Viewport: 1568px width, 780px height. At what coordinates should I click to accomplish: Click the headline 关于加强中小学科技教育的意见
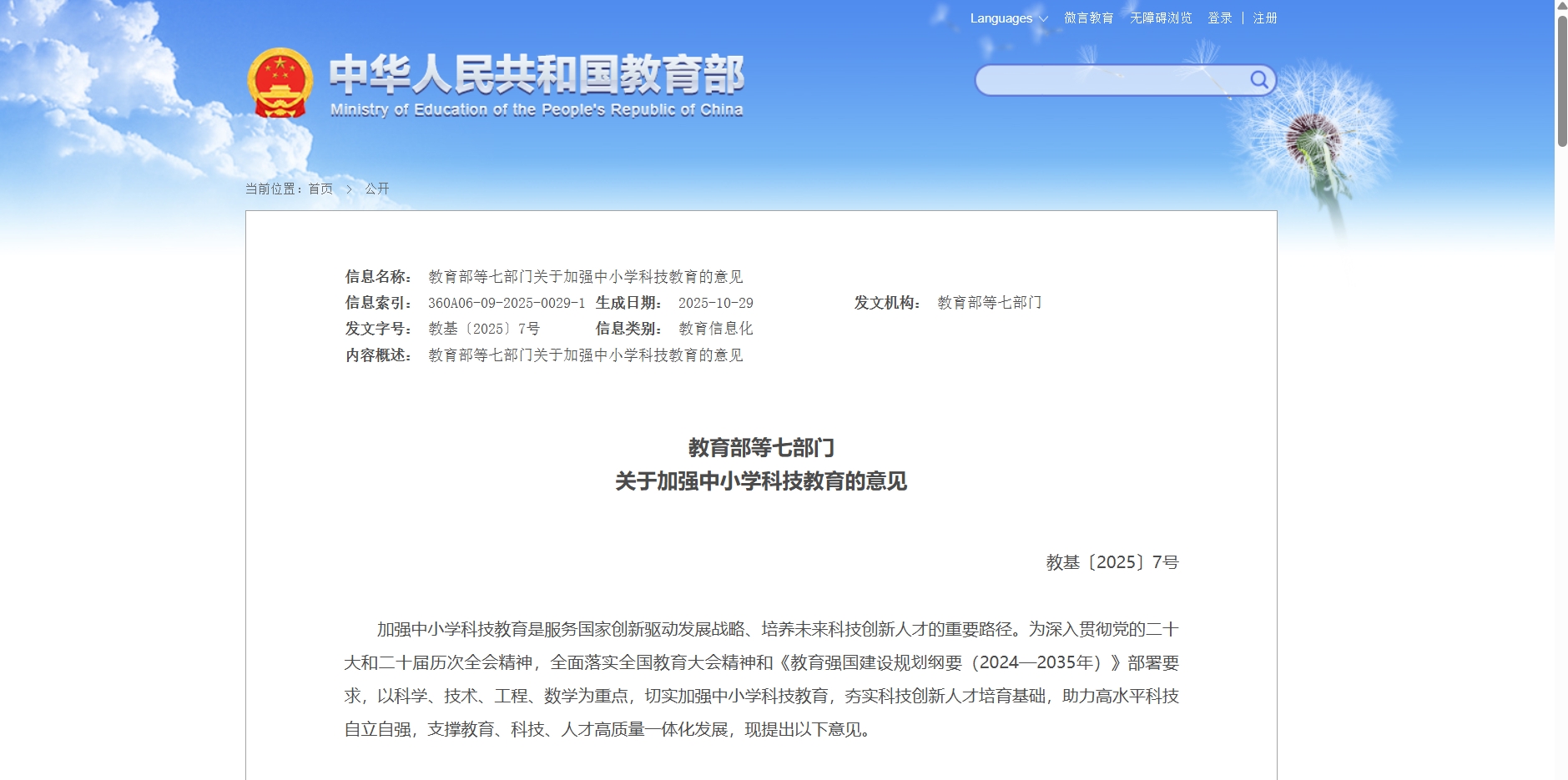point(760,481)
